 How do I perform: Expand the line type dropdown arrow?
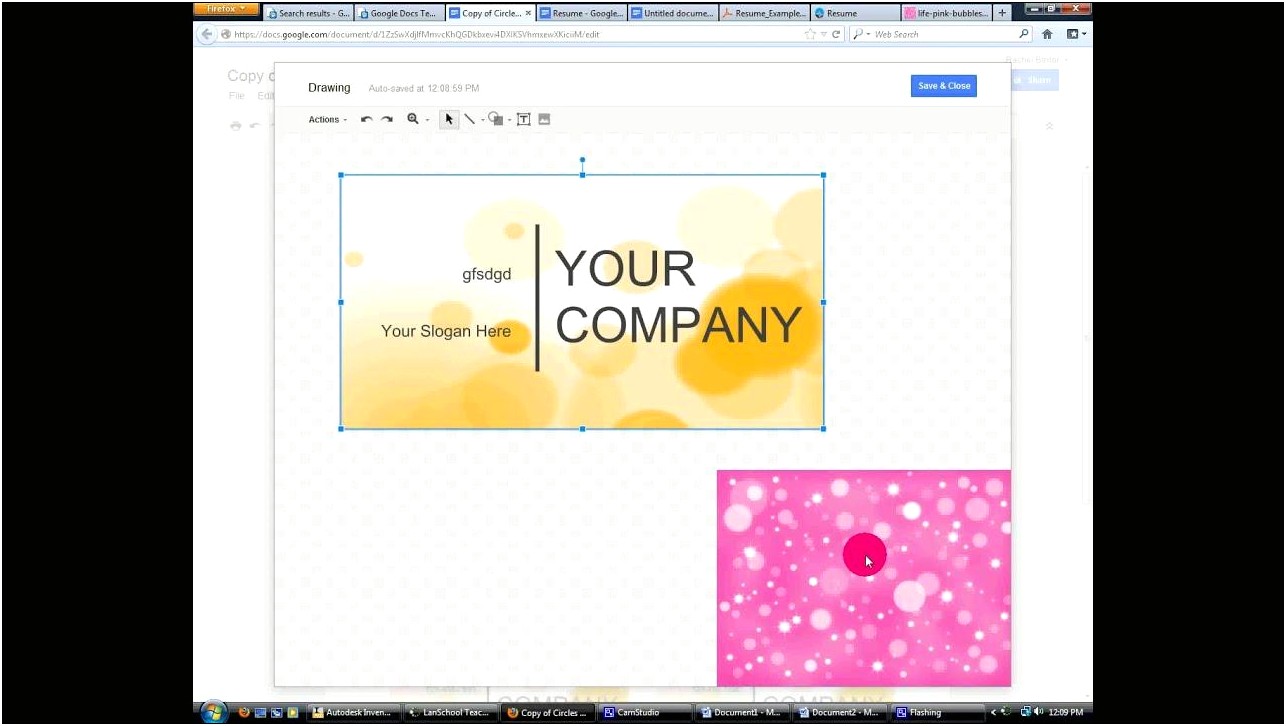coord(482,120)
